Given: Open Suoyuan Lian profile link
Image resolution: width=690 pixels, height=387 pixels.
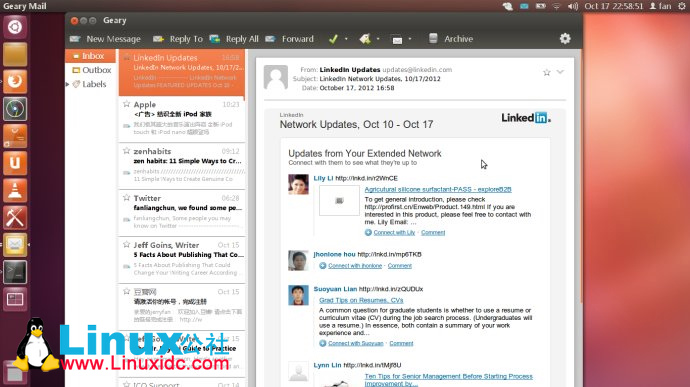Looking at the screenshot, I should pos(335,289).
